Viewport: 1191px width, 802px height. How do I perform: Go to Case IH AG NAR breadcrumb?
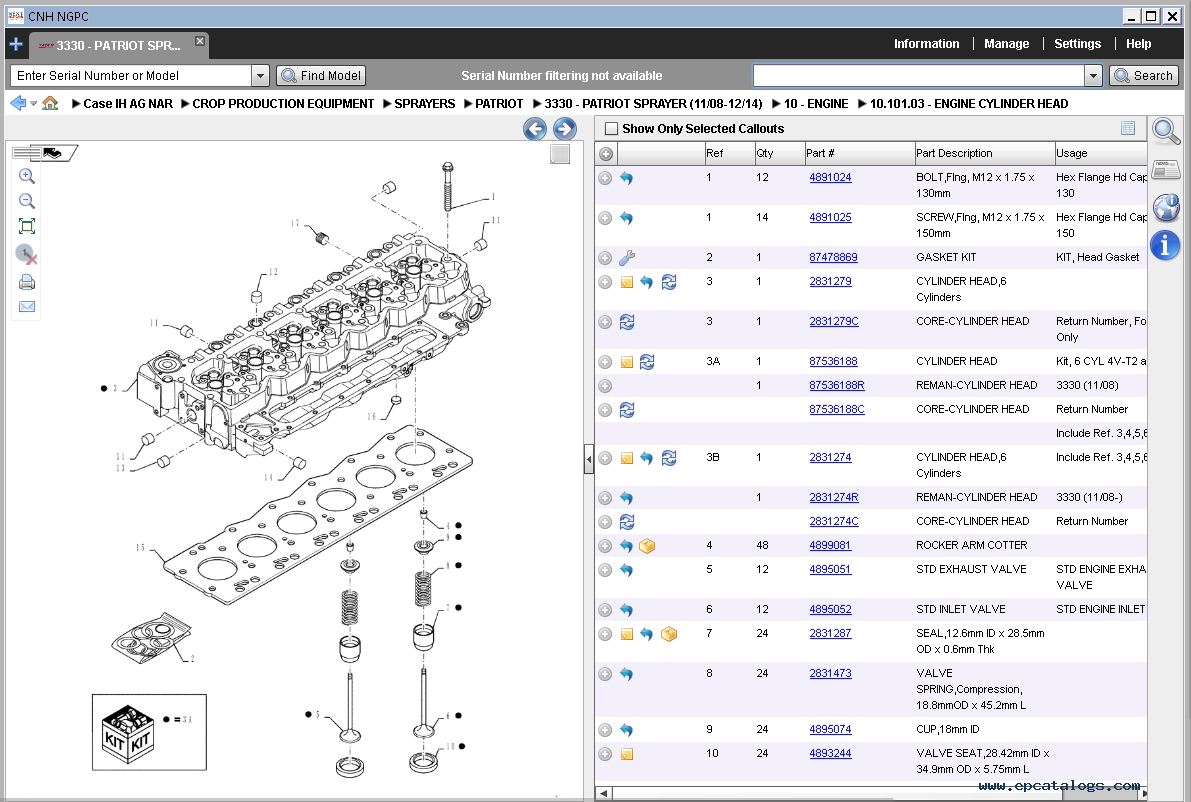[128, 103]
